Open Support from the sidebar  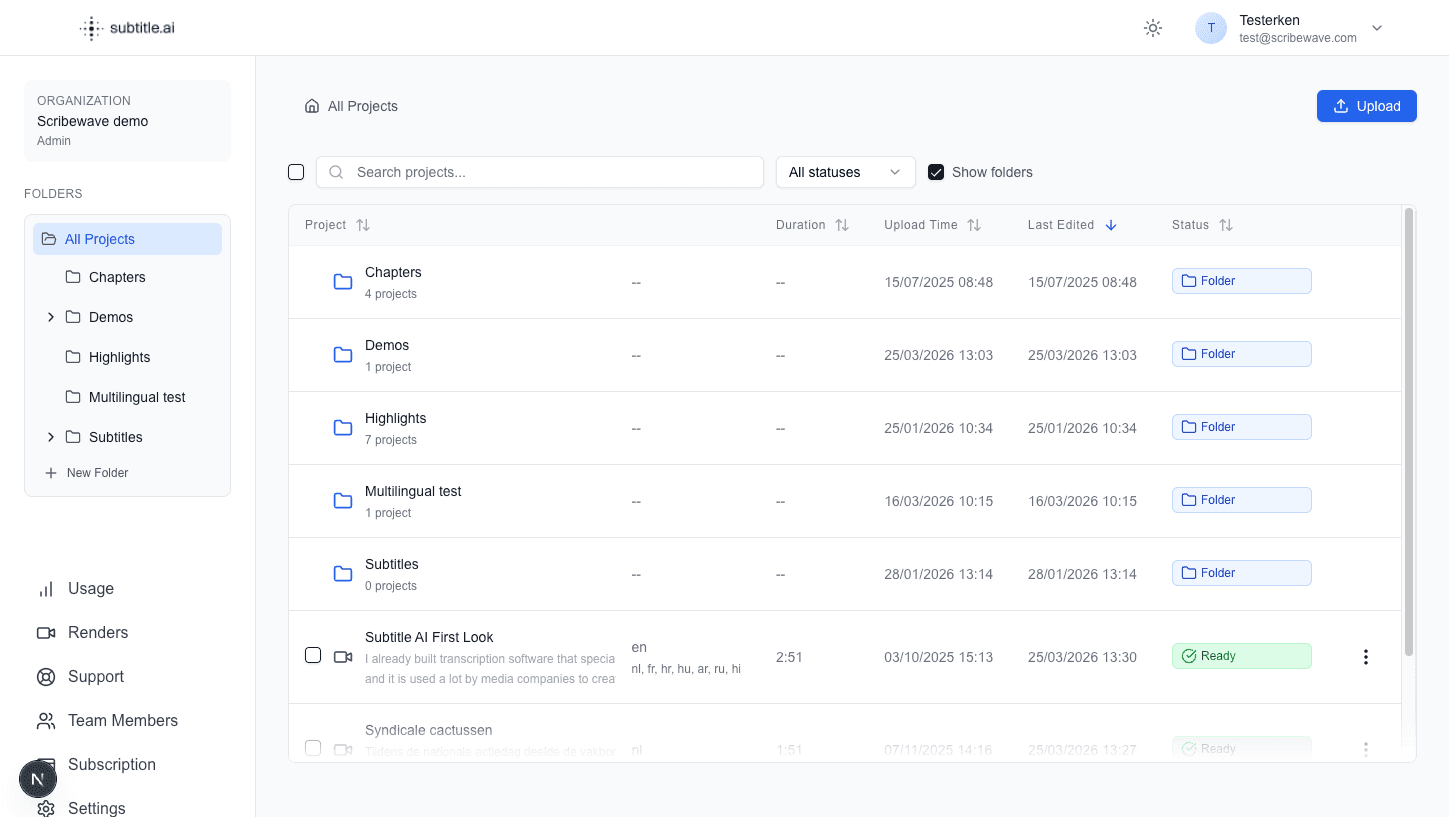pyautogui.click(x=95, y=676)
